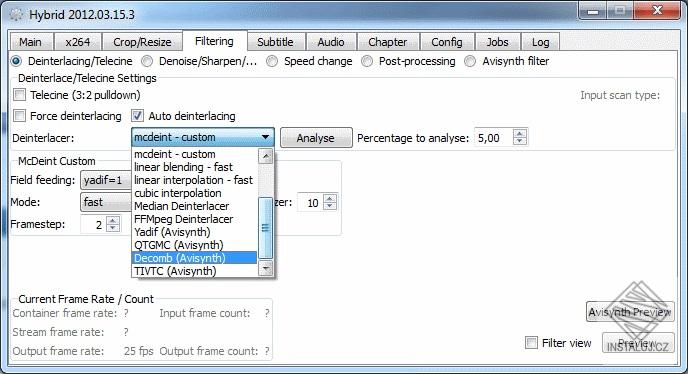Decrease Percentage to analyse value
688x374 pixels.
[520, 141]
